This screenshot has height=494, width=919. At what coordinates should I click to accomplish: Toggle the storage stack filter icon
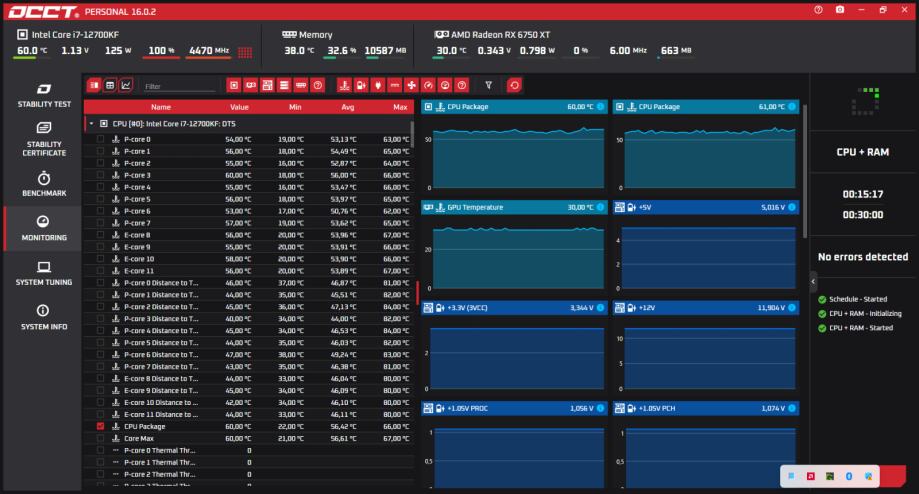pyautogui.click(x=284, y=86)
